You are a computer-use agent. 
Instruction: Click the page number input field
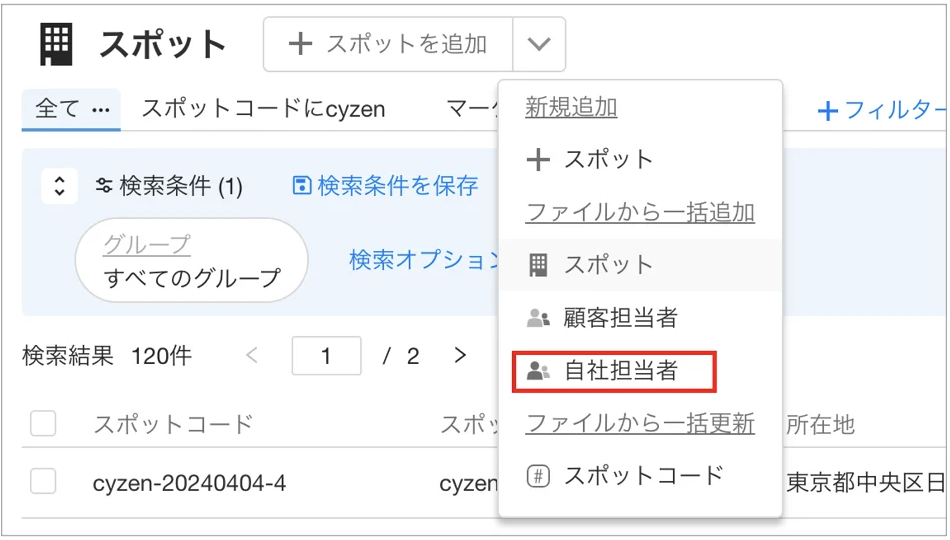pyautogui.click(x=327, y=356)
